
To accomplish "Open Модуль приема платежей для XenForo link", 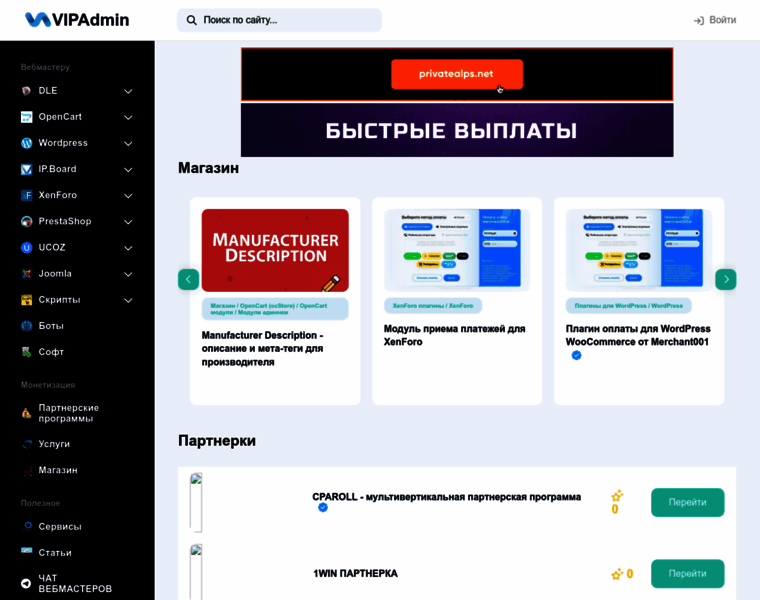I will pos(454,335).
